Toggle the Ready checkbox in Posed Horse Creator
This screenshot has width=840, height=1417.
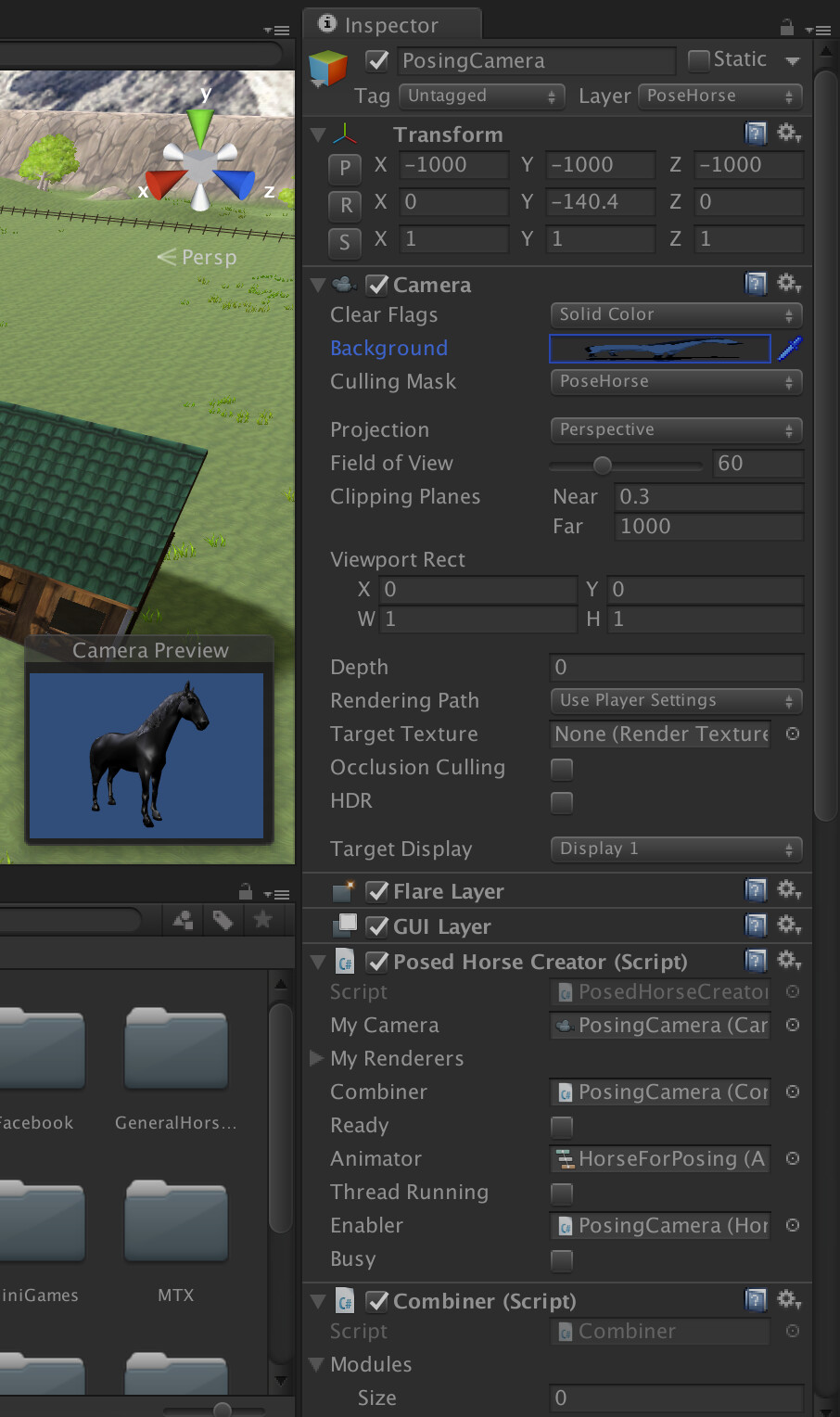click(562, 1126)
